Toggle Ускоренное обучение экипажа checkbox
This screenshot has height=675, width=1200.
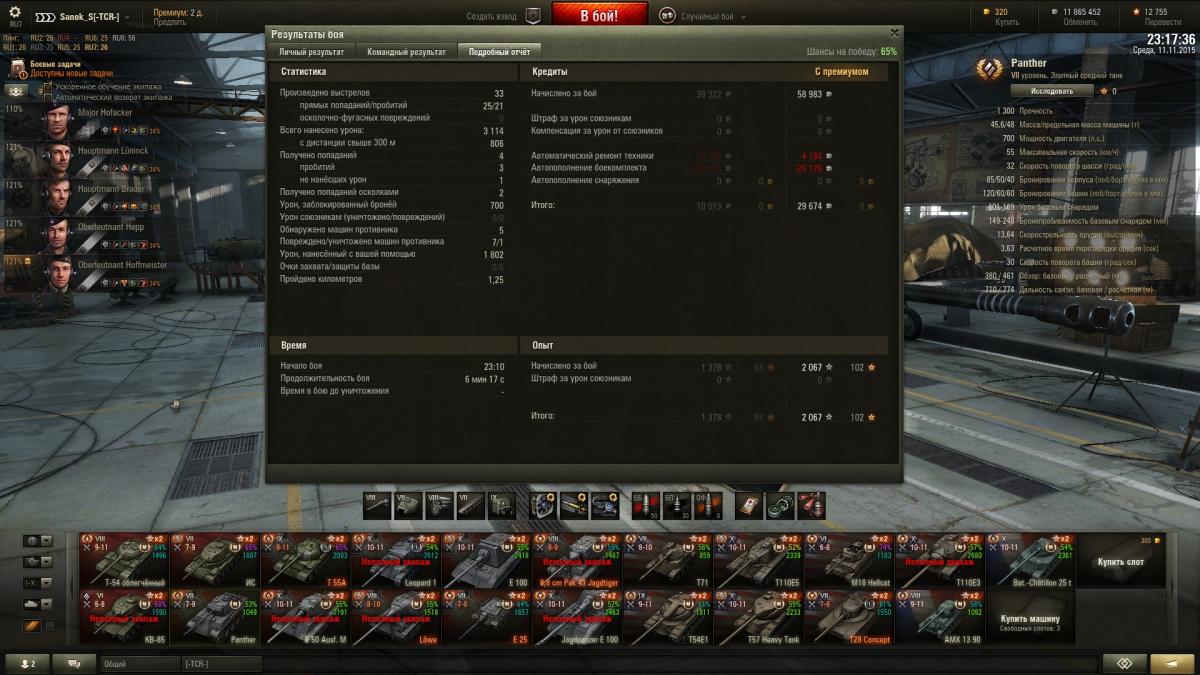click(x=48, y=87)
